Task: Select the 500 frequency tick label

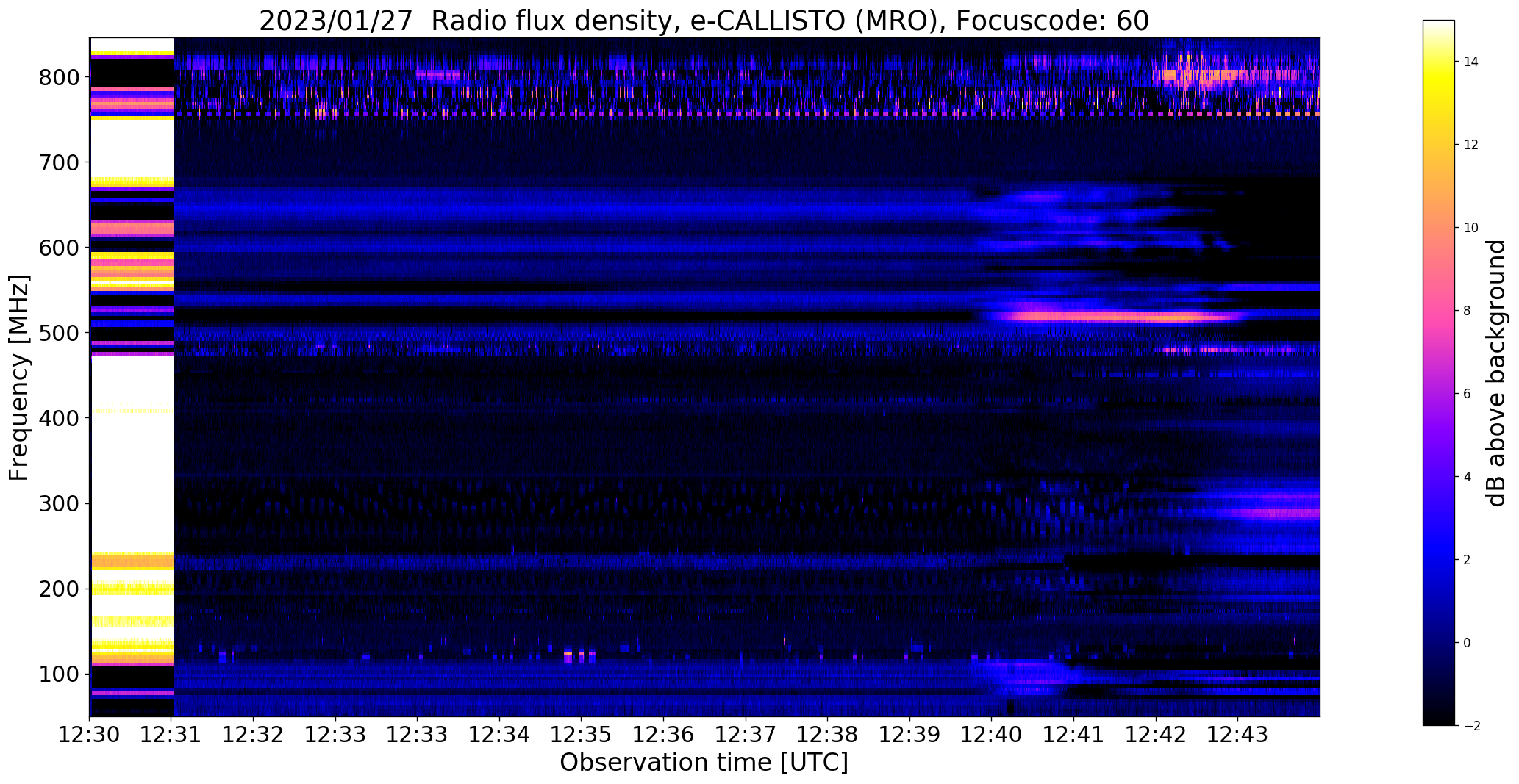Action: pos(59,333)
